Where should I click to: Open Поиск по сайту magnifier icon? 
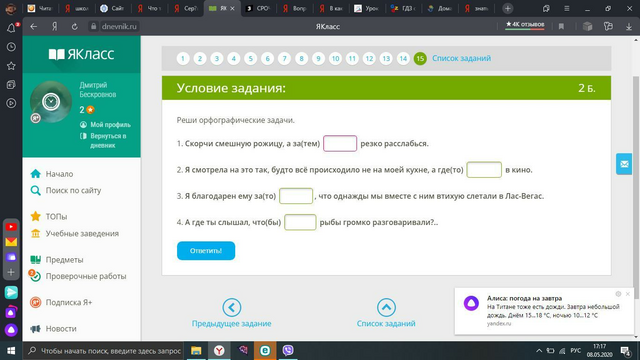click(x=36, y=191)
